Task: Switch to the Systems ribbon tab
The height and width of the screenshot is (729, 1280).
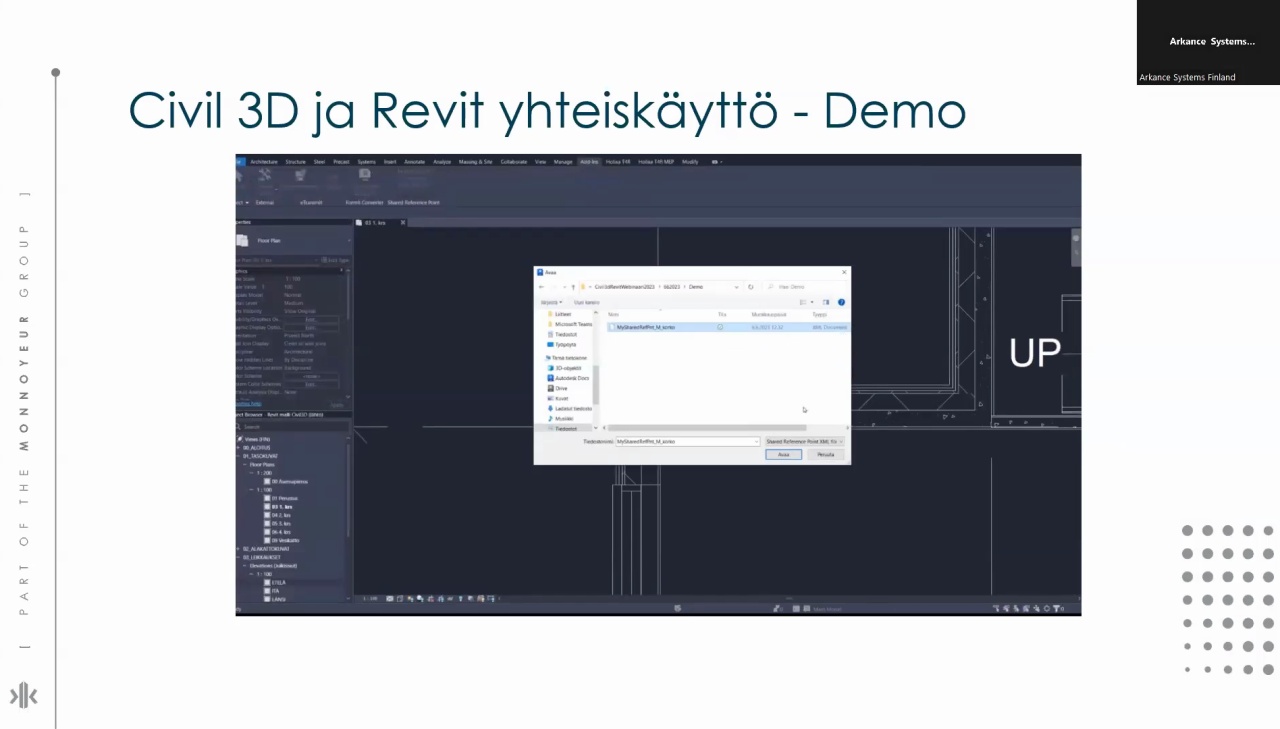Action: tap(366, 161)
